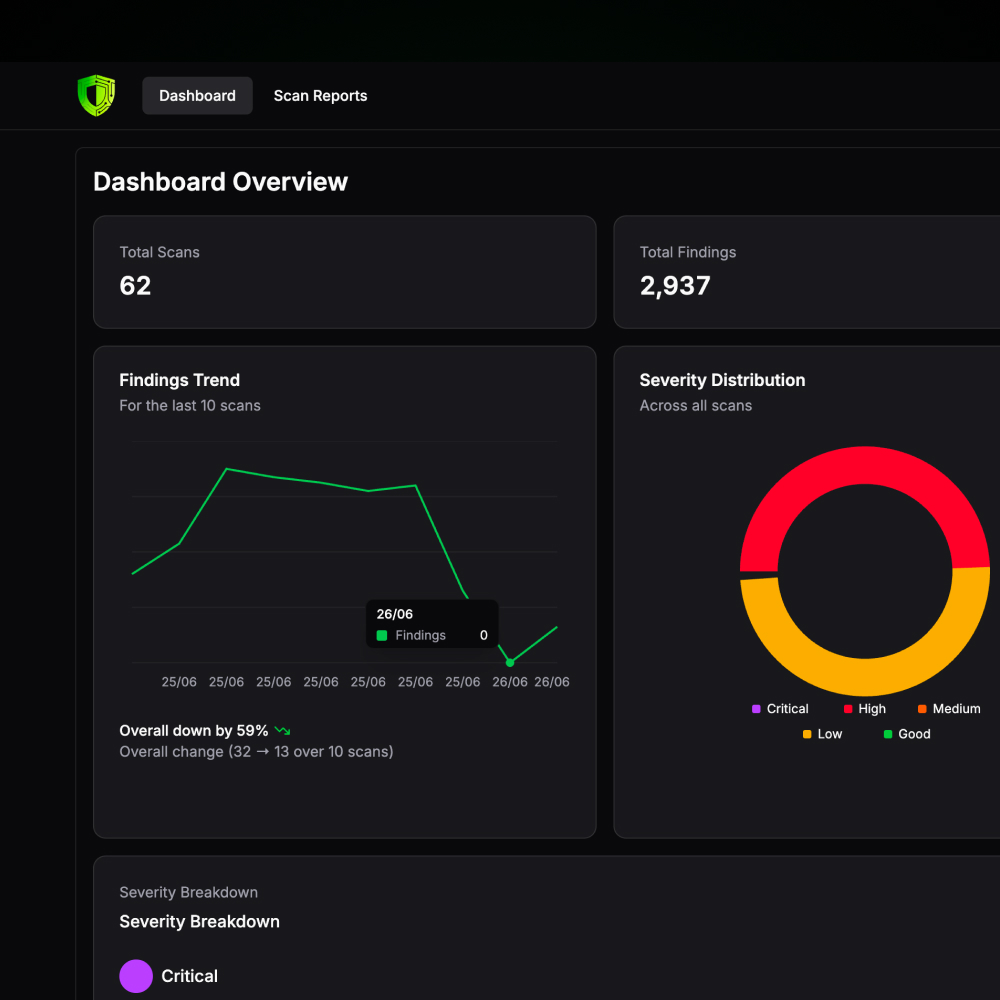Click the green Findings square in the tooltip
Viewport: 1000px width, 1000px height.
pos(381,635)
